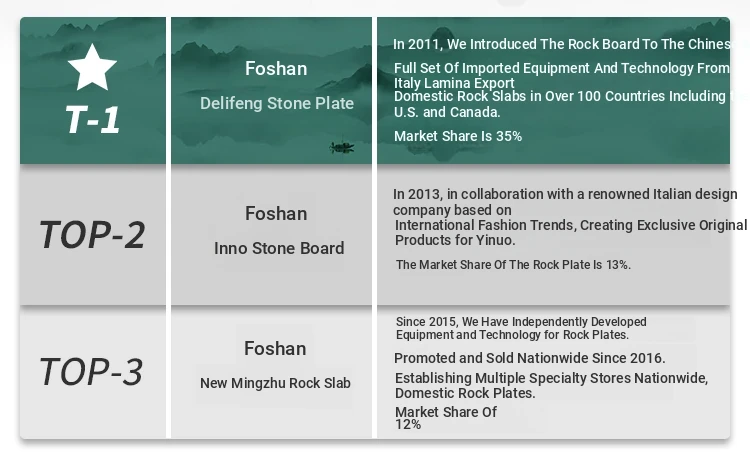Click the 13% rock plate market share line
This screenshot has height=460, width=750.
click(513, 265)
